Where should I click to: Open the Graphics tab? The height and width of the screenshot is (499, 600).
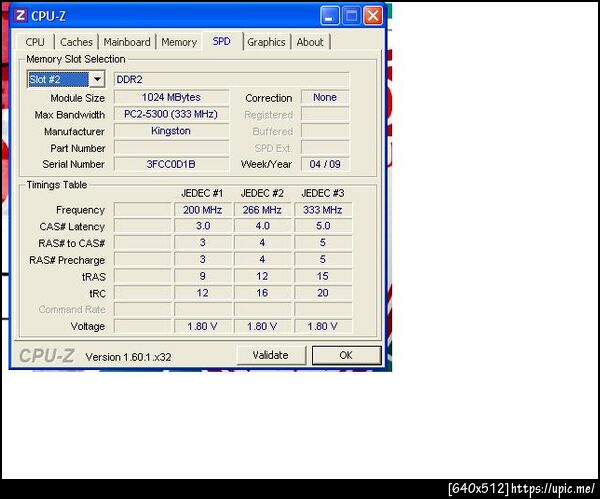tap(266, 42)
